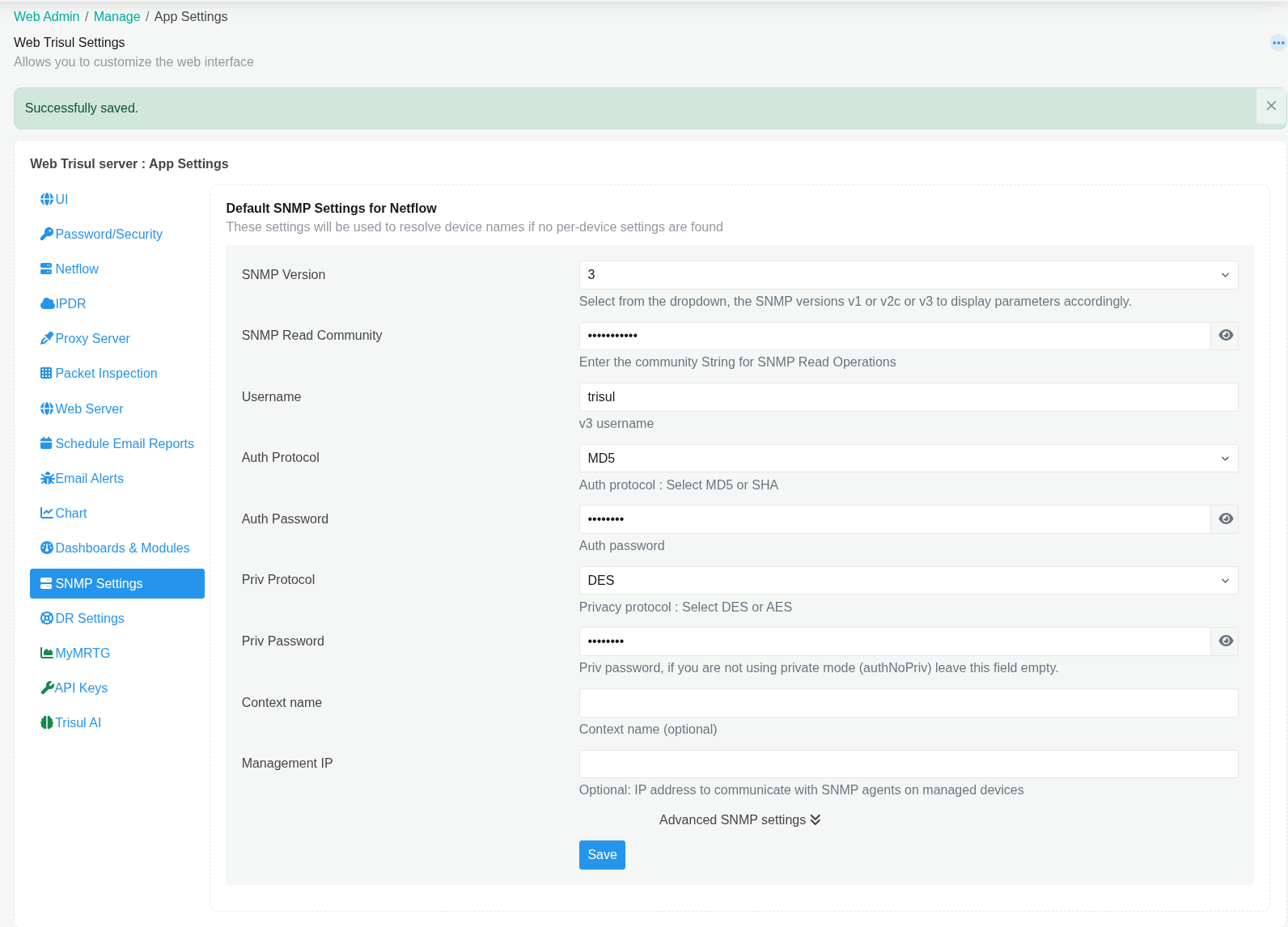Open the DR Settings link
The height and width of the screenshot is (927, 1288).
(x=117, y=618)
